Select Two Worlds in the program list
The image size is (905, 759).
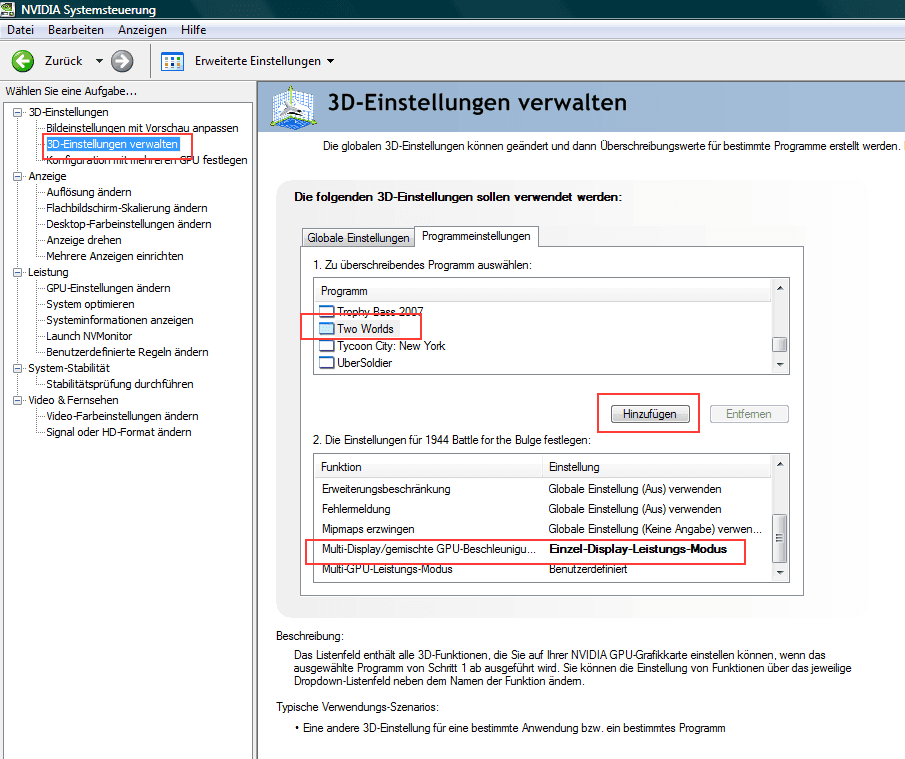click(x=365, y=328)
